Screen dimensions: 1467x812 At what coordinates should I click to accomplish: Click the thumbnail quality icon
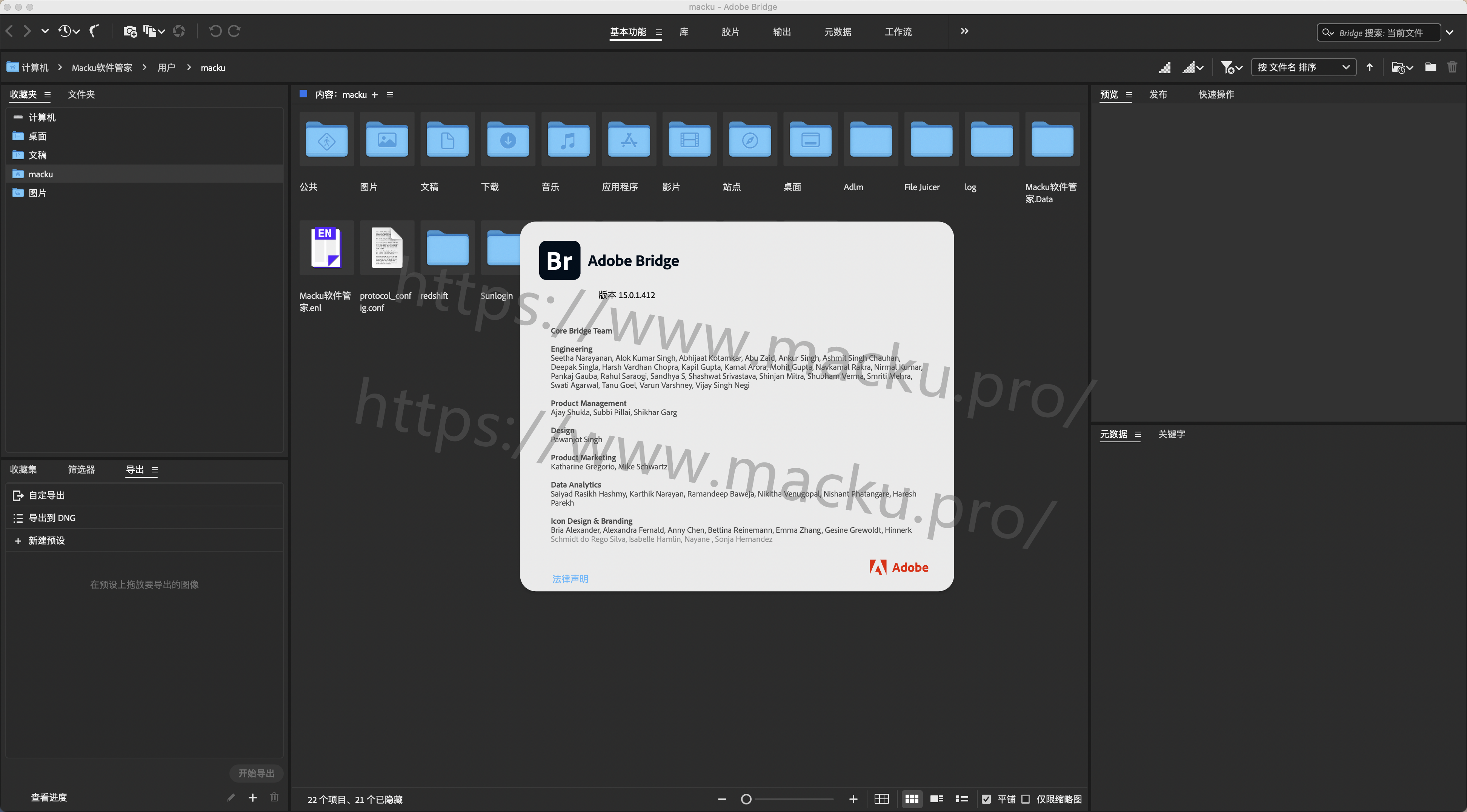tap(1165, 67)
